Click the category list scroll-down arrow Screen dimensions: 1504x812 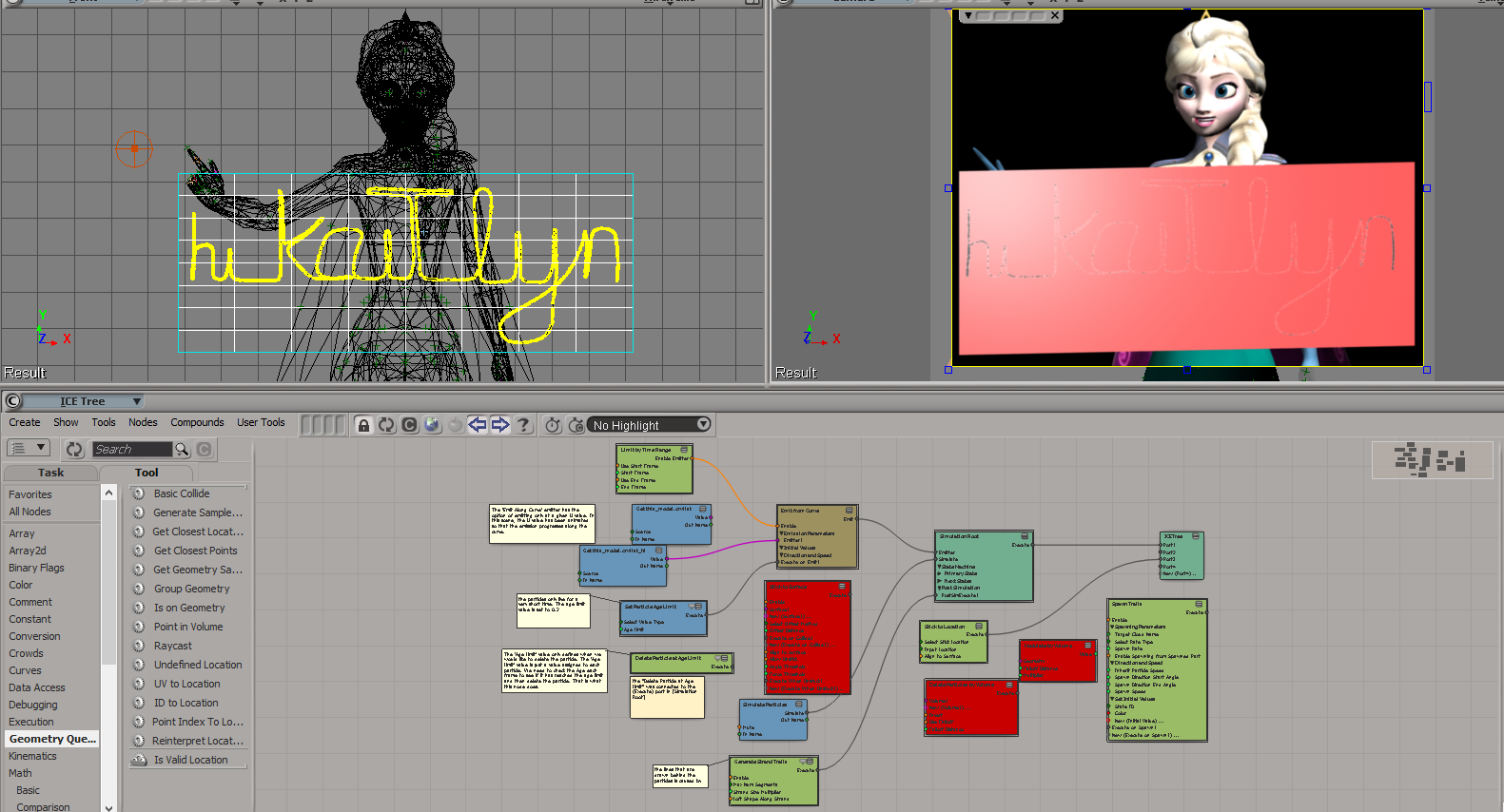tap(108, 806)
